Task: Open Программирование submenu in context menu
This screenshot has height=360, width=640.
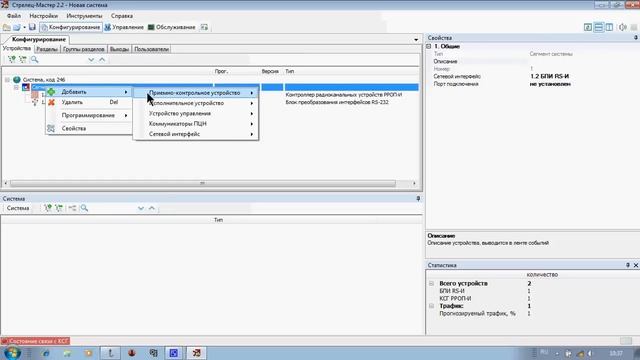Action: (89, 116)
